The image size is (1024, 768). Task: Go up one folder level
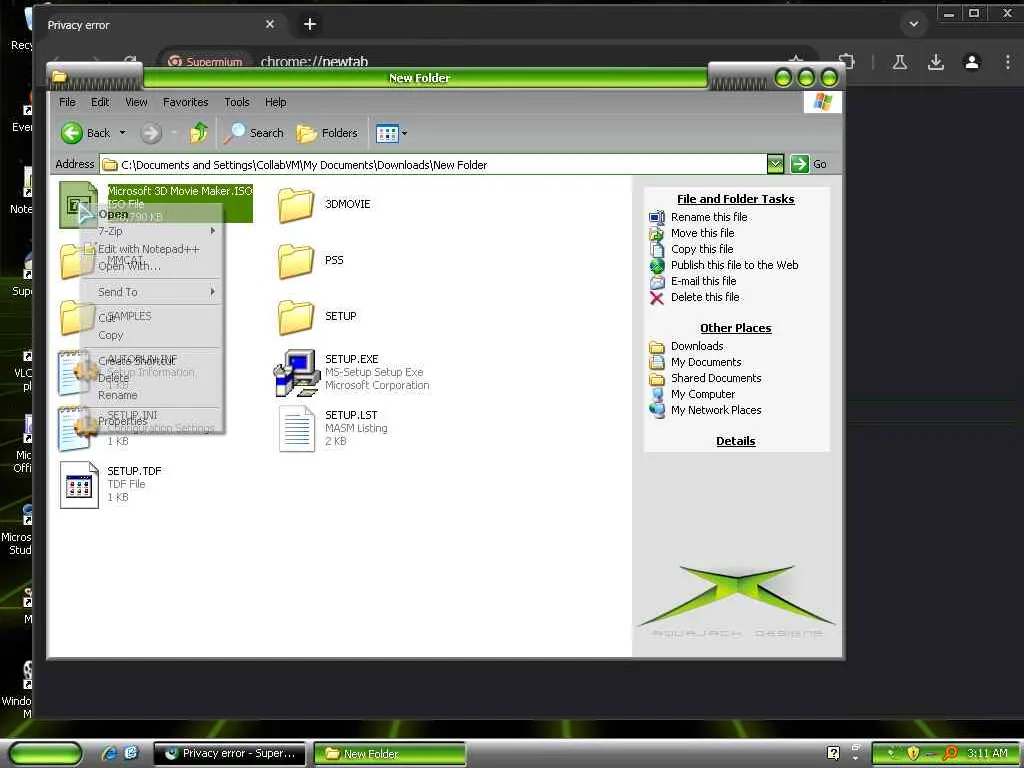pyautogui.click(x=199, y=133)
